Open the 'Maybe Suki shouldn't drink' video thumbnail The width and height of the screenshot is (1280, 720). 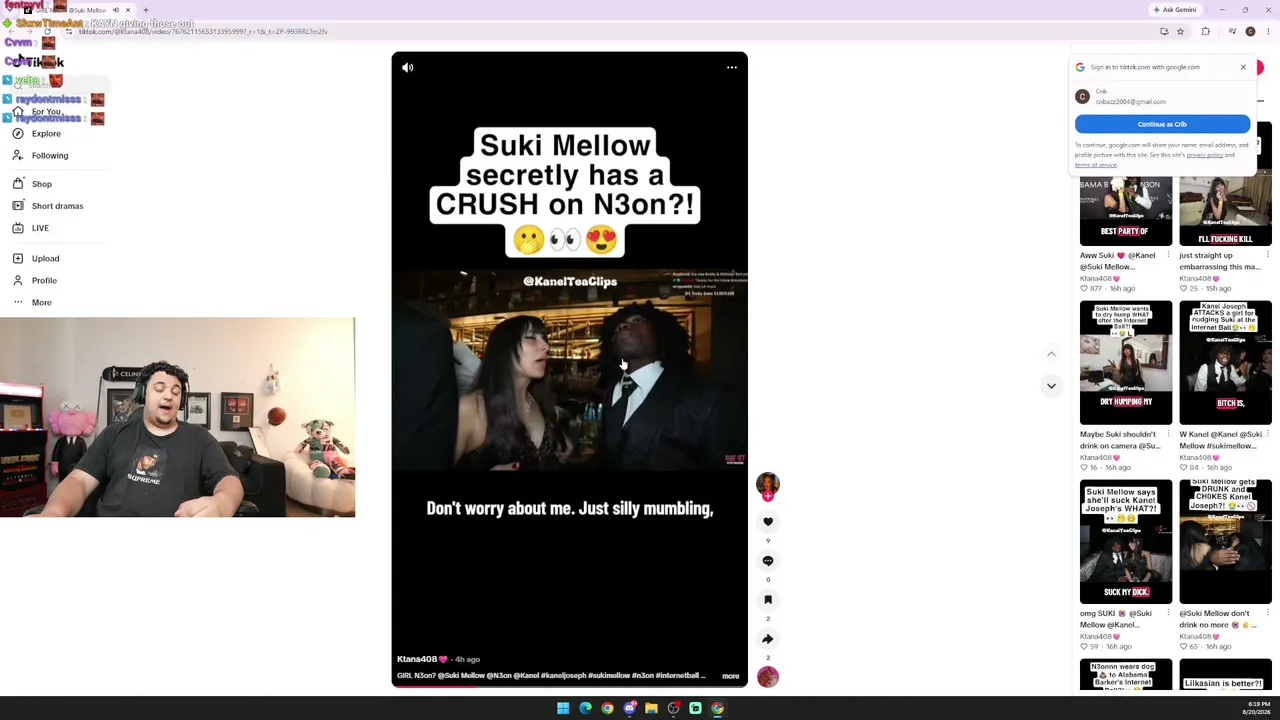(1126, 363)
